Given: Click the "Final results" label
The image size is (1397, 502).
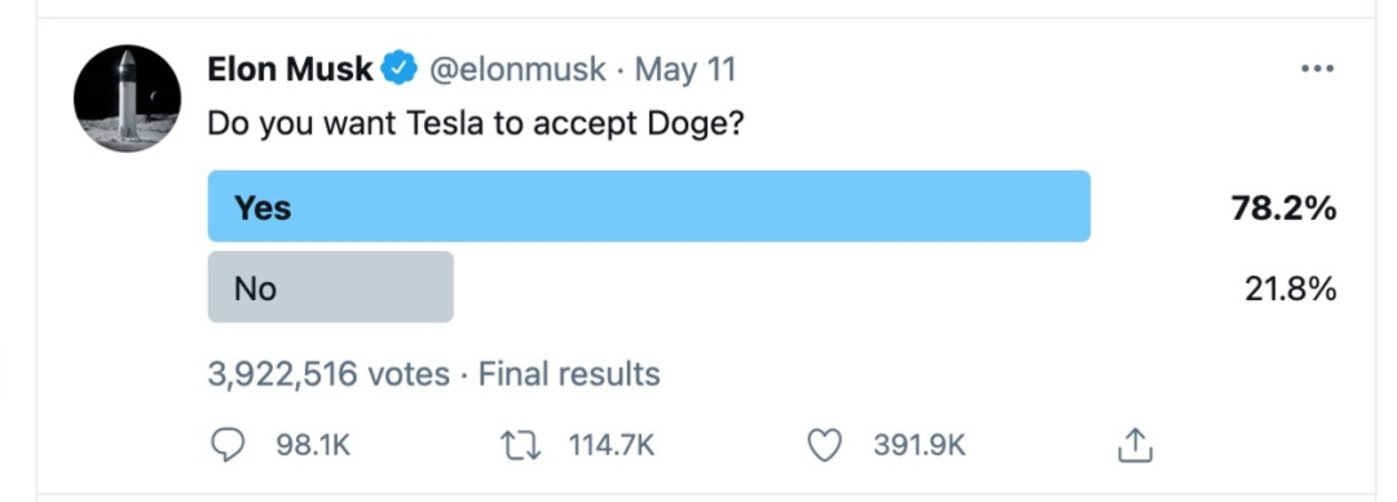Looking at the screenshot, I should [569, 374].
